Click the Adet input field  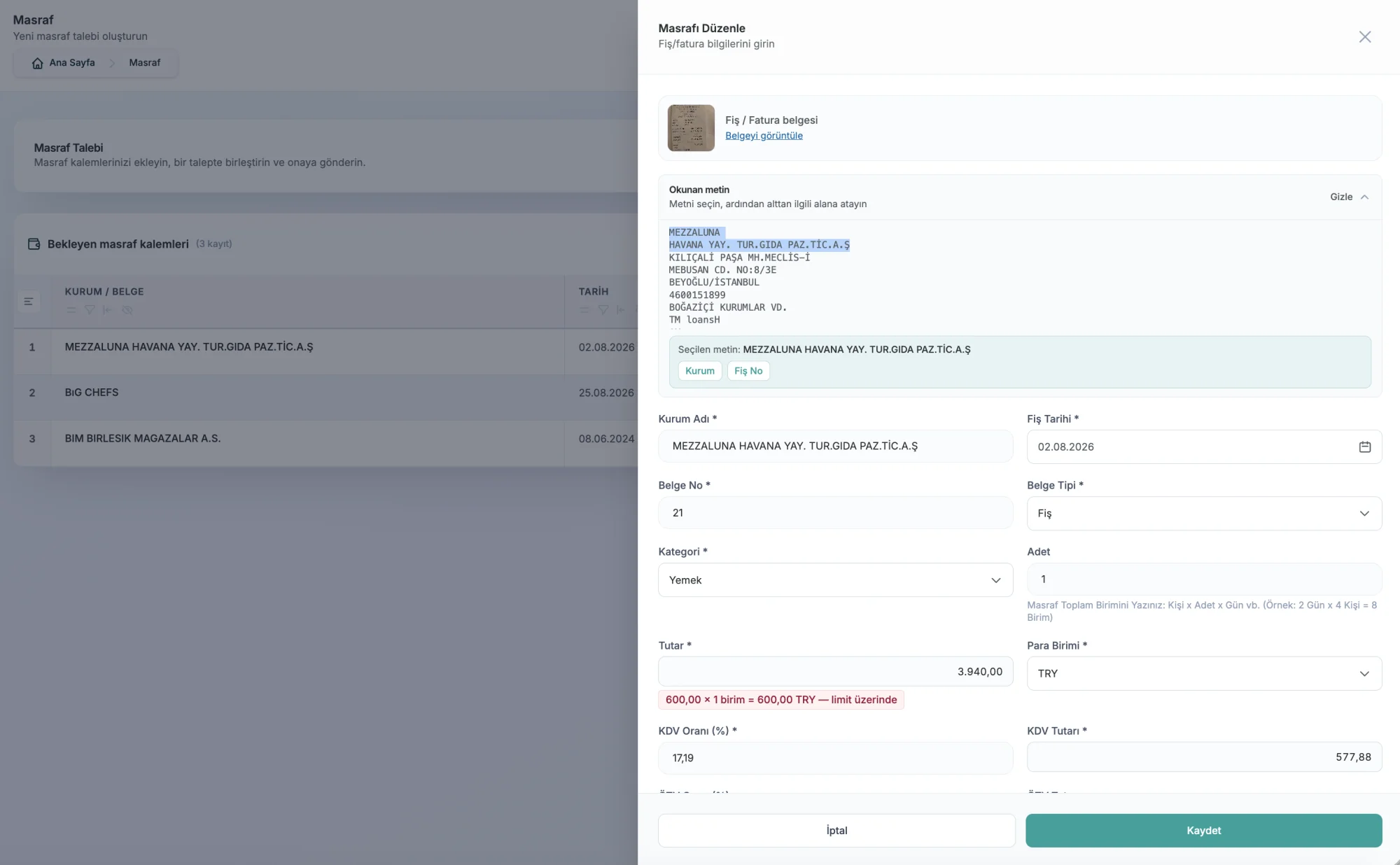click(1204, 579)
